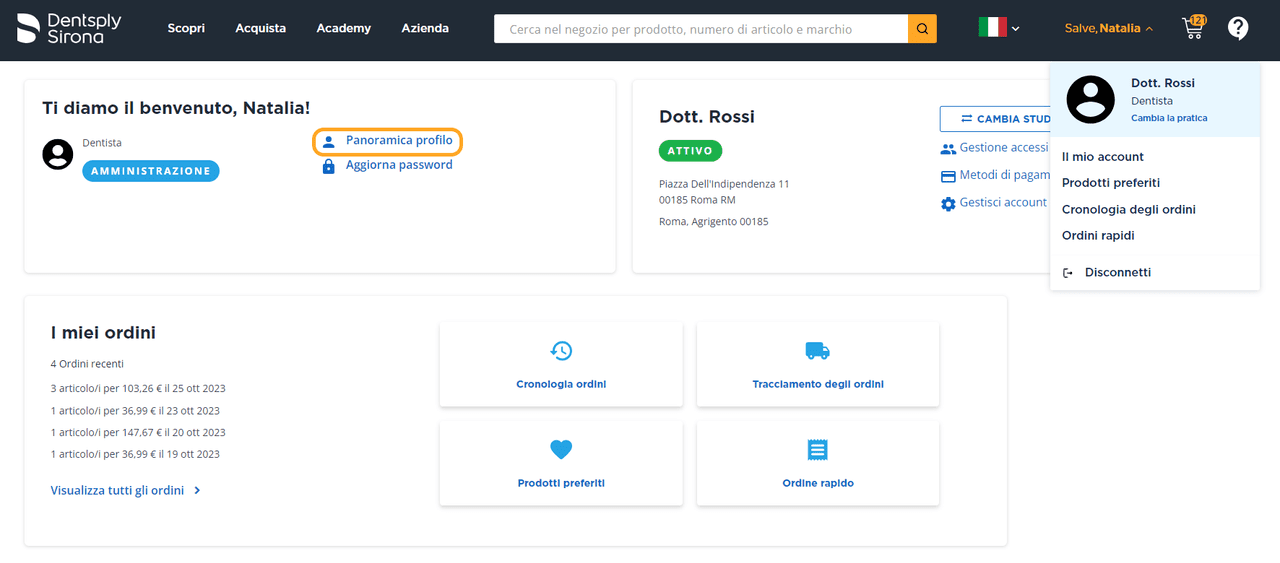Click the Tracciamento degli ordini truck icon
This screenshot has width=1280, height=563.
pos(817,351)
